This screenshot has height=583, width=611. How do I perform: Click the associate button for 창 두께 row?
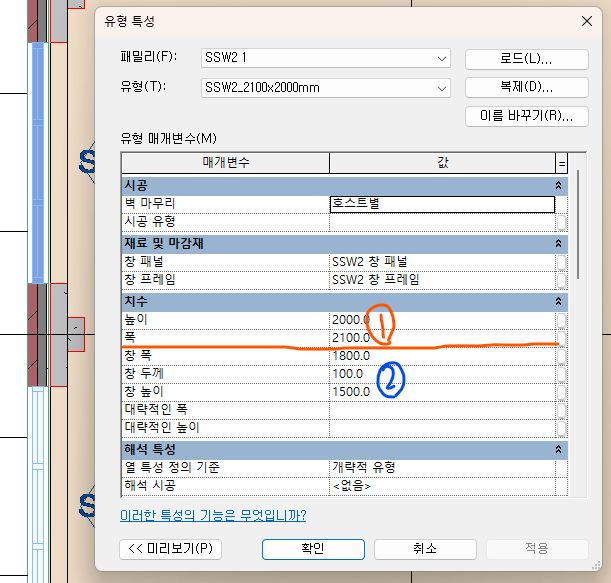click(562, 373)
